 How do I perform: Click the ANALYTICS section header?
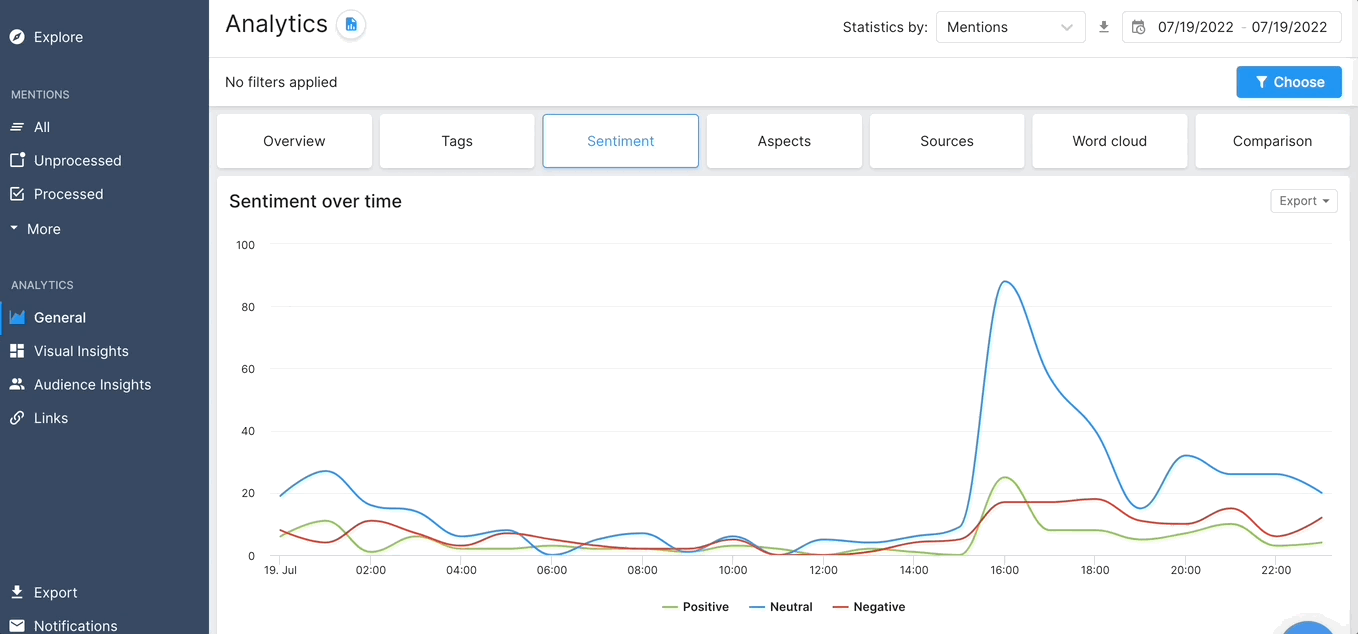[42, 285]
